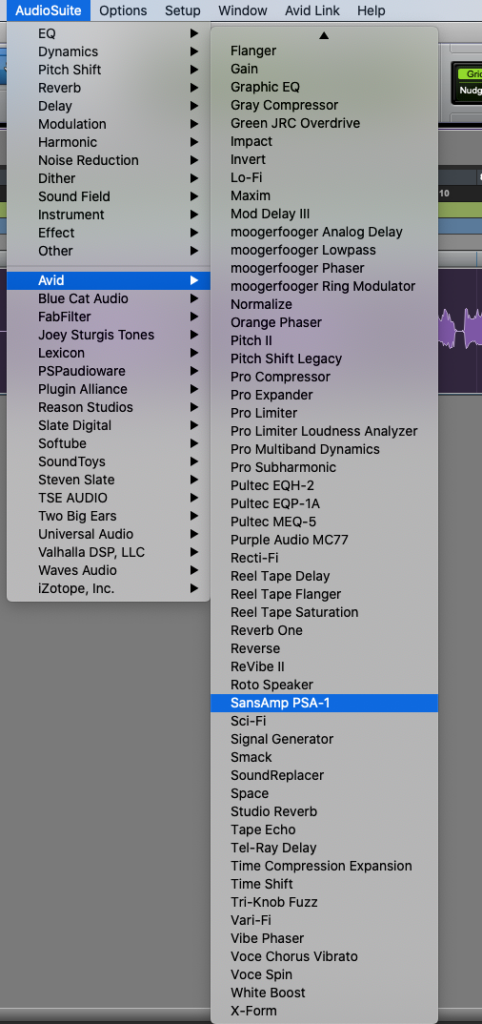The image size is (482, 1024).
Task: Open the Options menu
Action: [x=123, y=10]
